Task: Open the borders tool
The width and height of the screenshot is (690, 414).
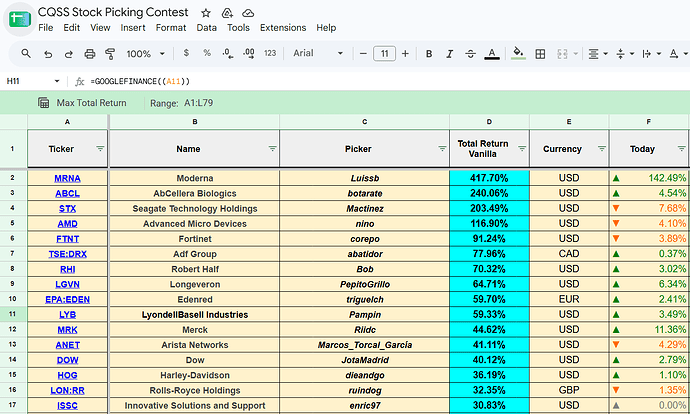Action: tap(540, 54)
